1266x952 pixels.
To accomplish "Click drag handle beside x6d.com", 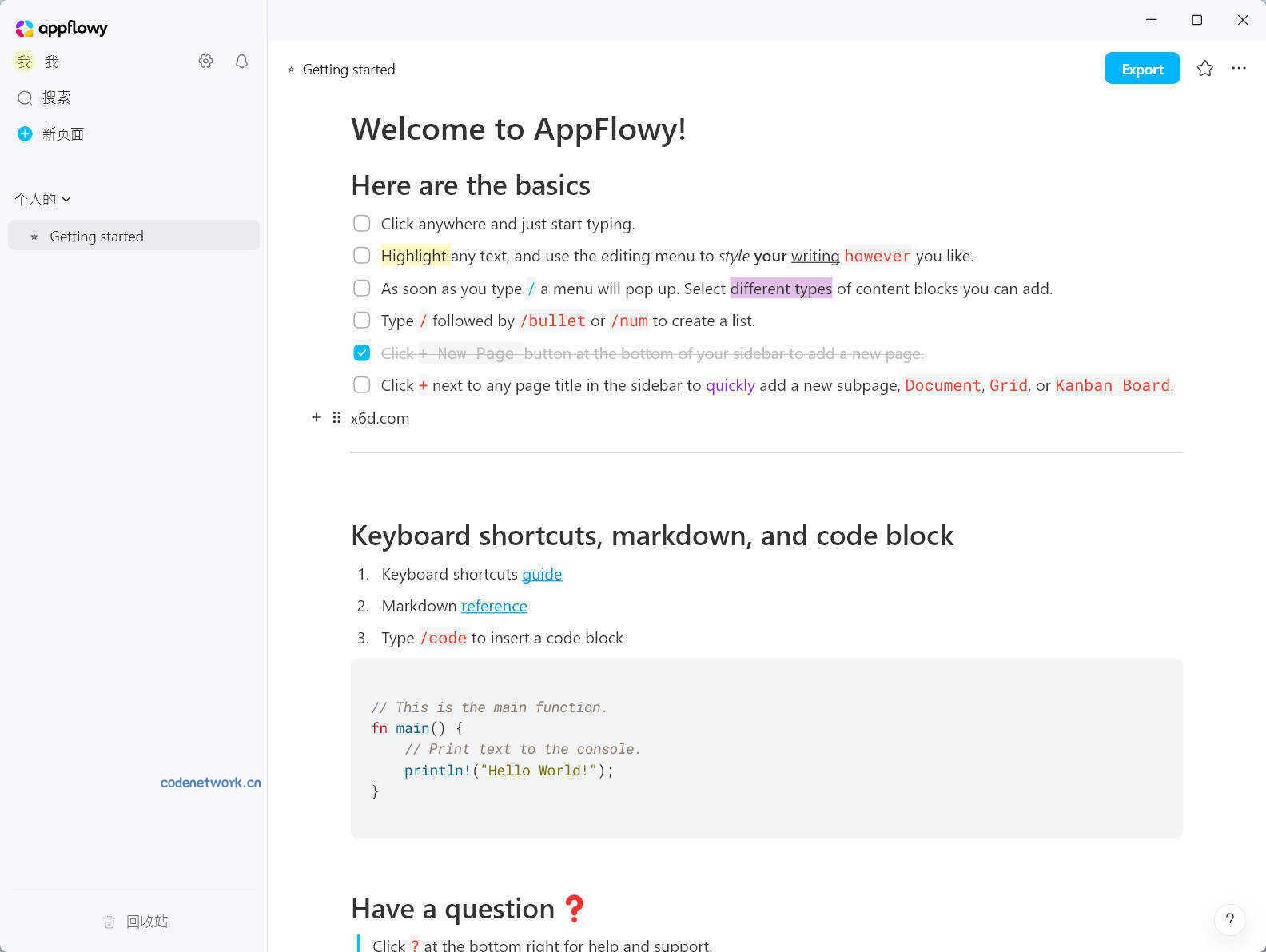I will pyautogui.click(x=336, y=417).
